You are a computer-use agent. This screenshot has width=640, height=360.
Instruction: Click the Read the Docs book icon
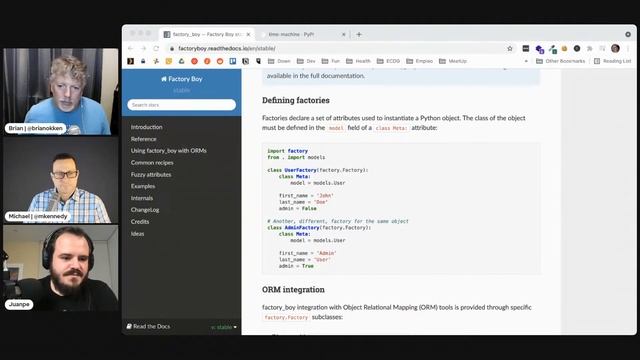click(x=129, y=326)
